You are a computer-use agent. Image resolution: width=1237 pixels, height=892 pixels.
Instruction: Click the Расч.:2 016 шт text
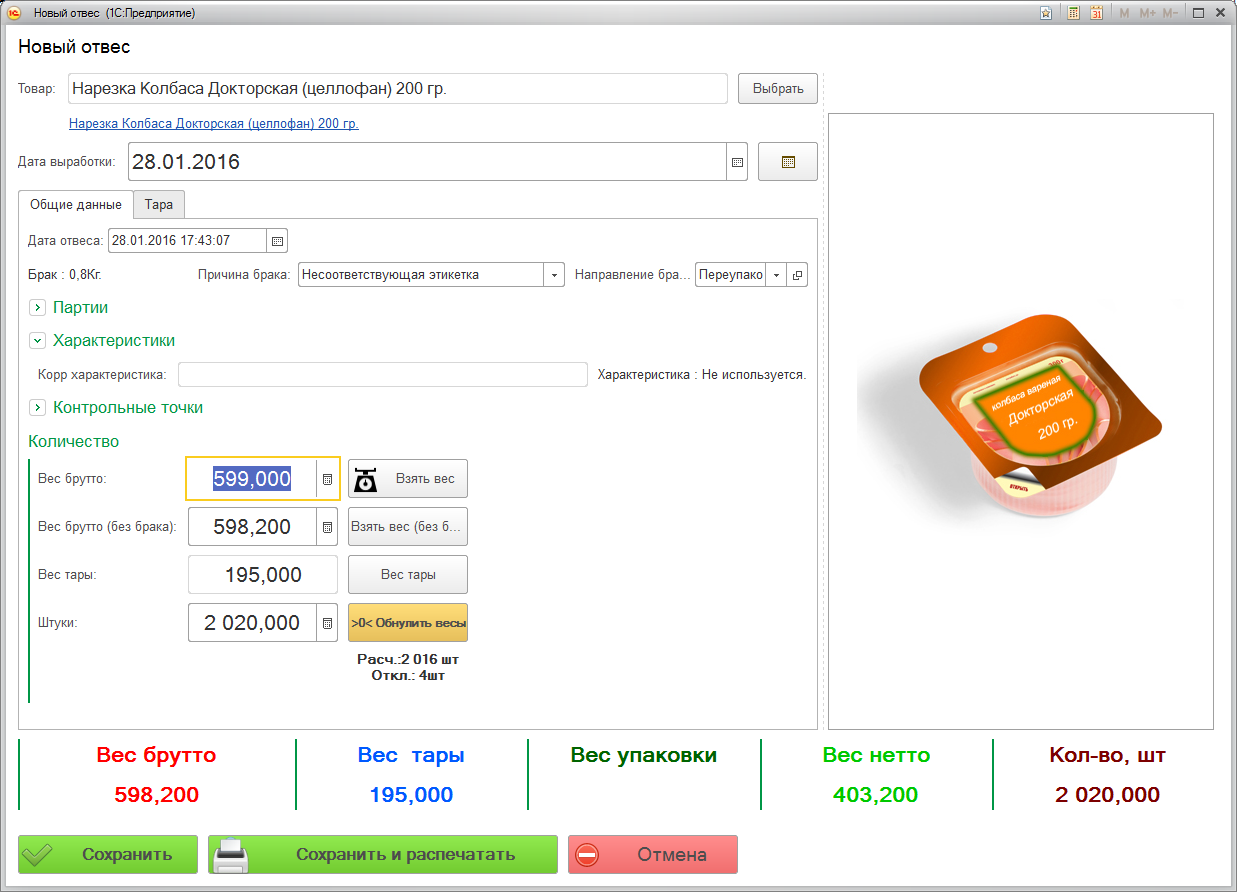(408, 660)
